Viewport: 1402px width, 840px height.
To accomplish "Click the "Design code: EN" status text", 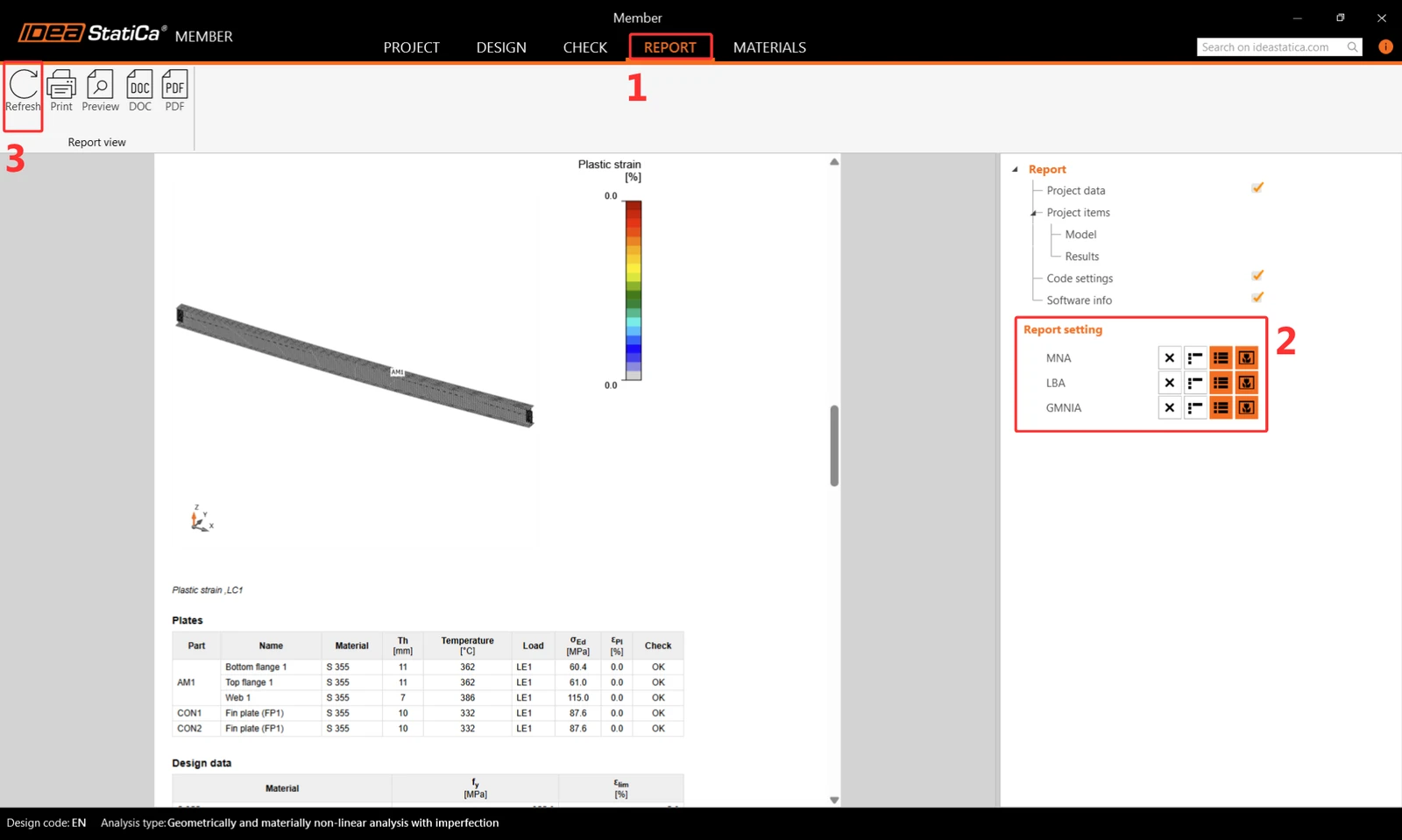I will [x=46, y=822].
